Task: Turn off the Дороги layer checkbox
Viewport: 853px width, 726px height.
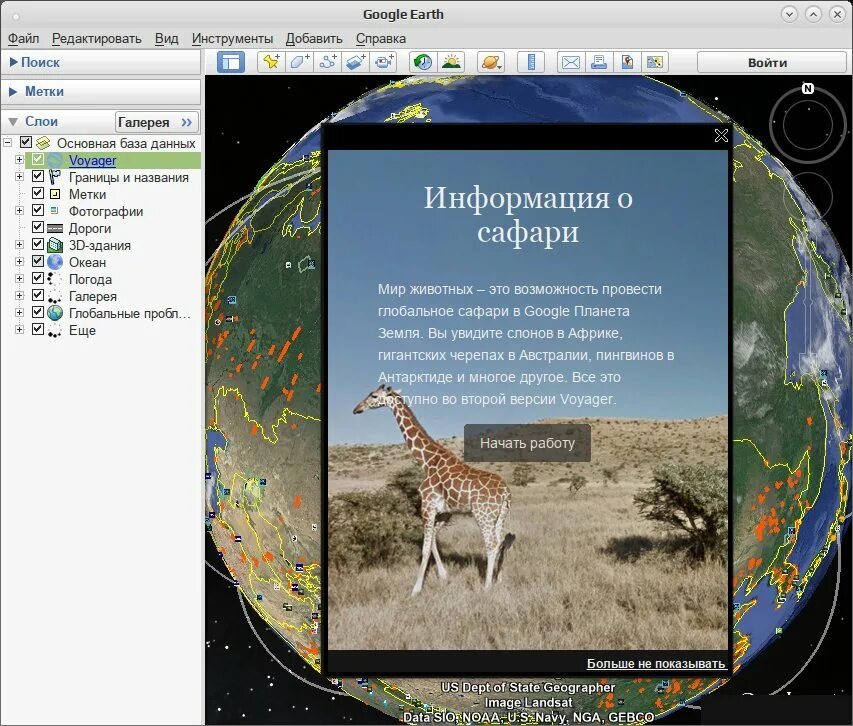Action: [x=38, y=227]
